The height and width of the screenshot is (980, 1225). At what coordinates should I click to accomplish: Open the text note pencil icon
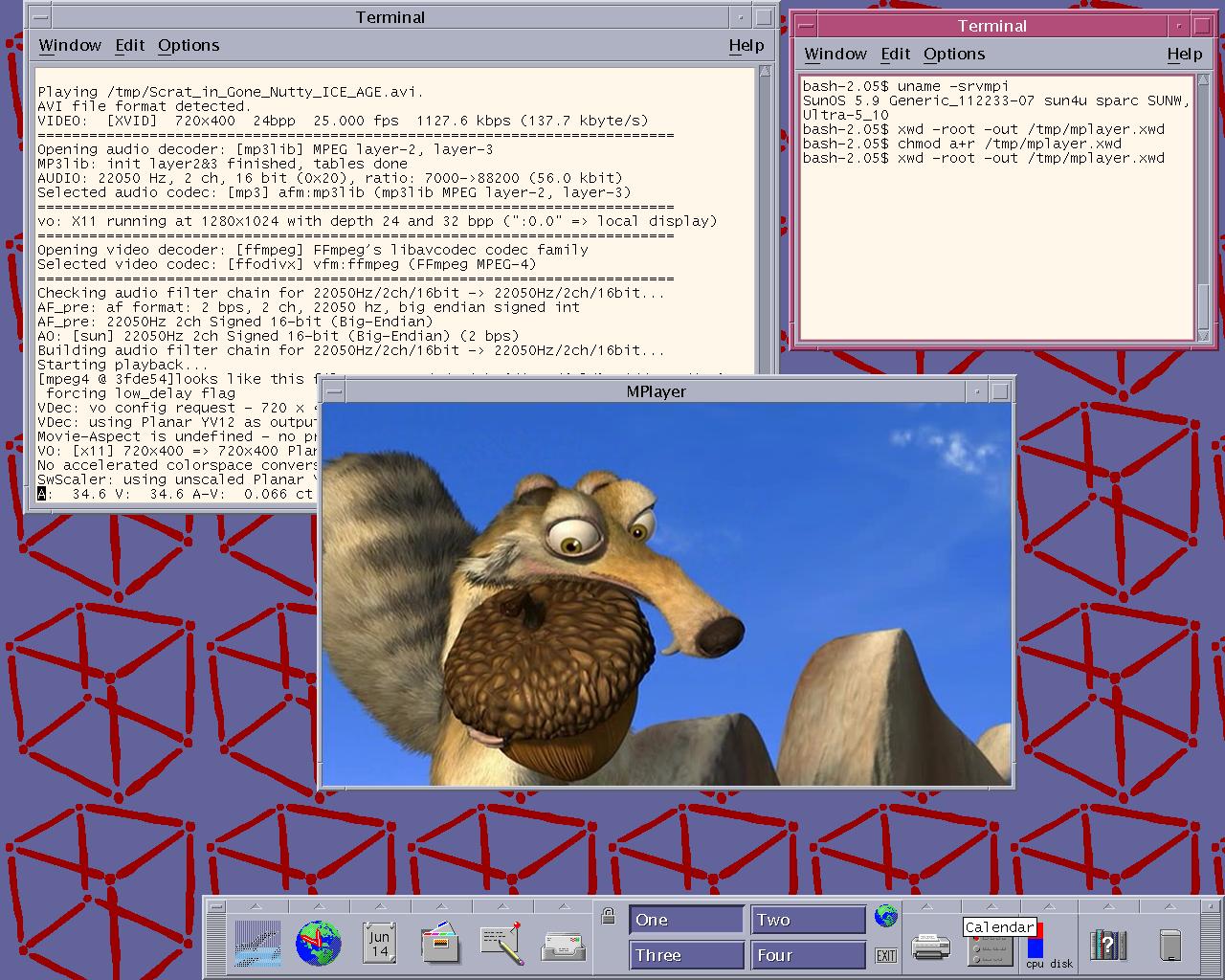[x=501, y=944]
